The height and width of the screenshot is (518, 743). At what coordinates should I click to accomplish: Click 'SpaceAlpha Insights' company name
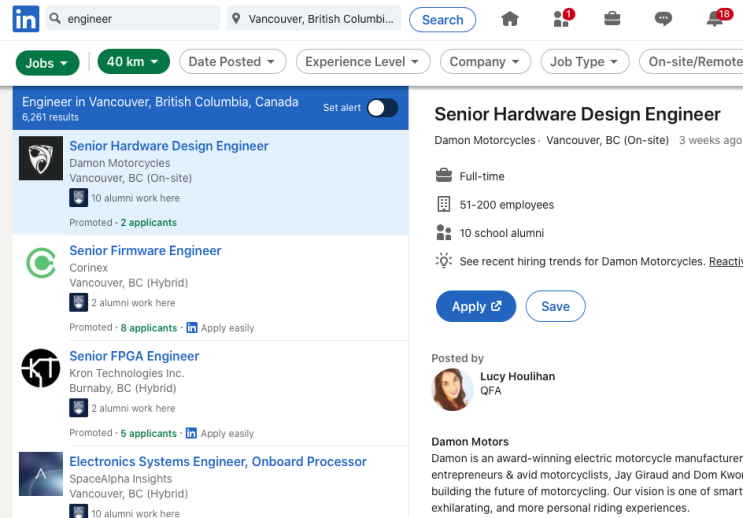click(120, 479)
